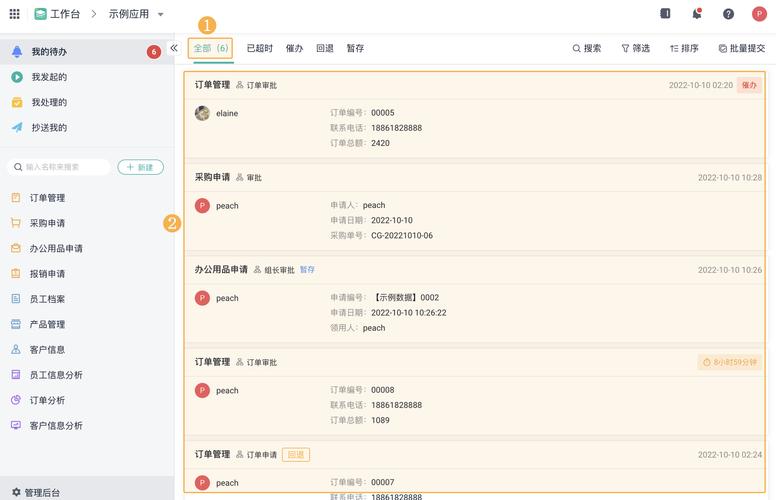Viewport: 776px width, 500px height.
Task: Open the help question mark icon
Action: [728, 14]
